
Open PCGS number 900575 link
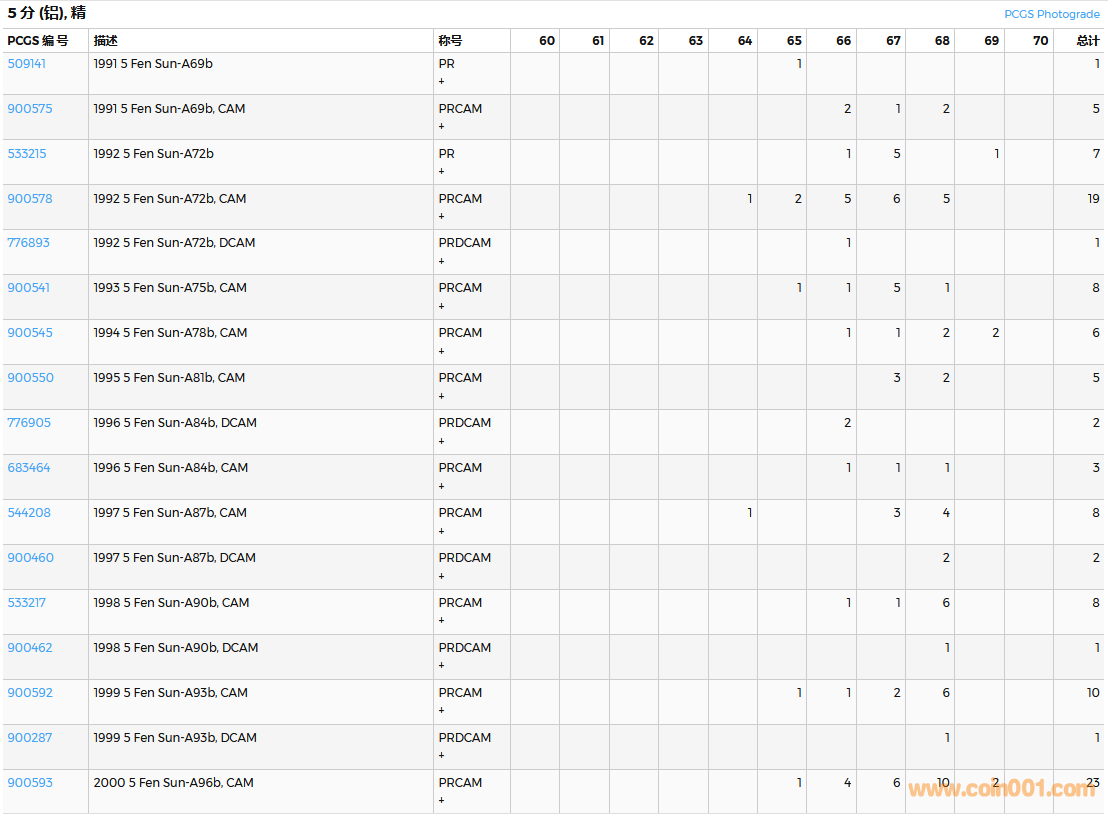(x=30, y=109)
